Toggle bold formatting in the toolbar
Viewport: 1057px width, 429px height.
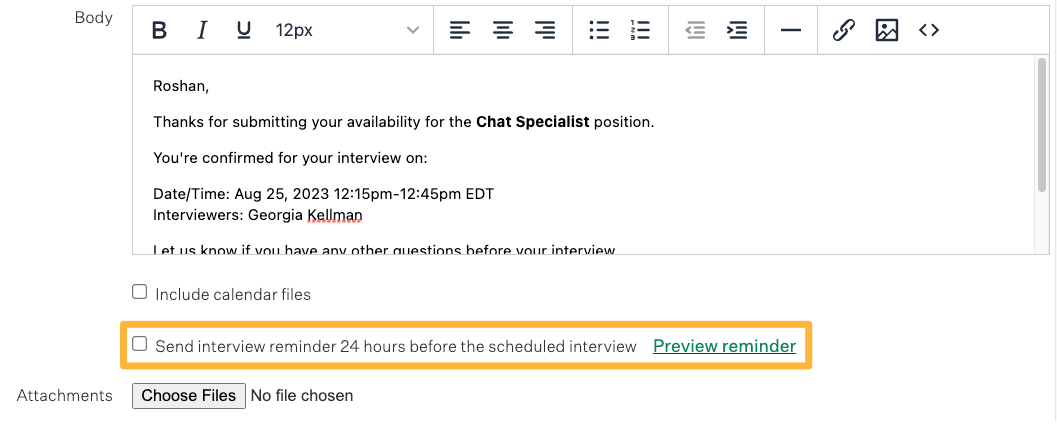pos(159,30)
